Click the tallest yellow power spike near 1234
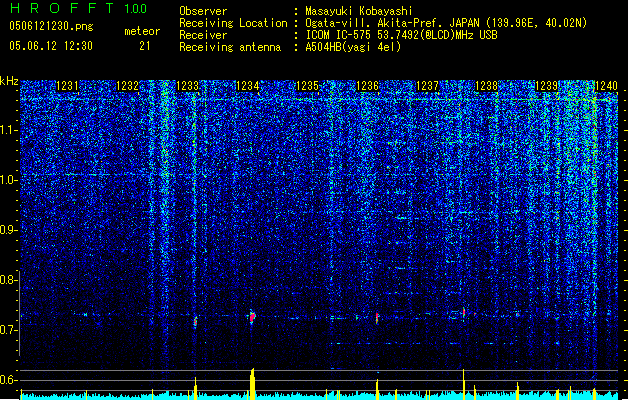 (x=252, y=384)
